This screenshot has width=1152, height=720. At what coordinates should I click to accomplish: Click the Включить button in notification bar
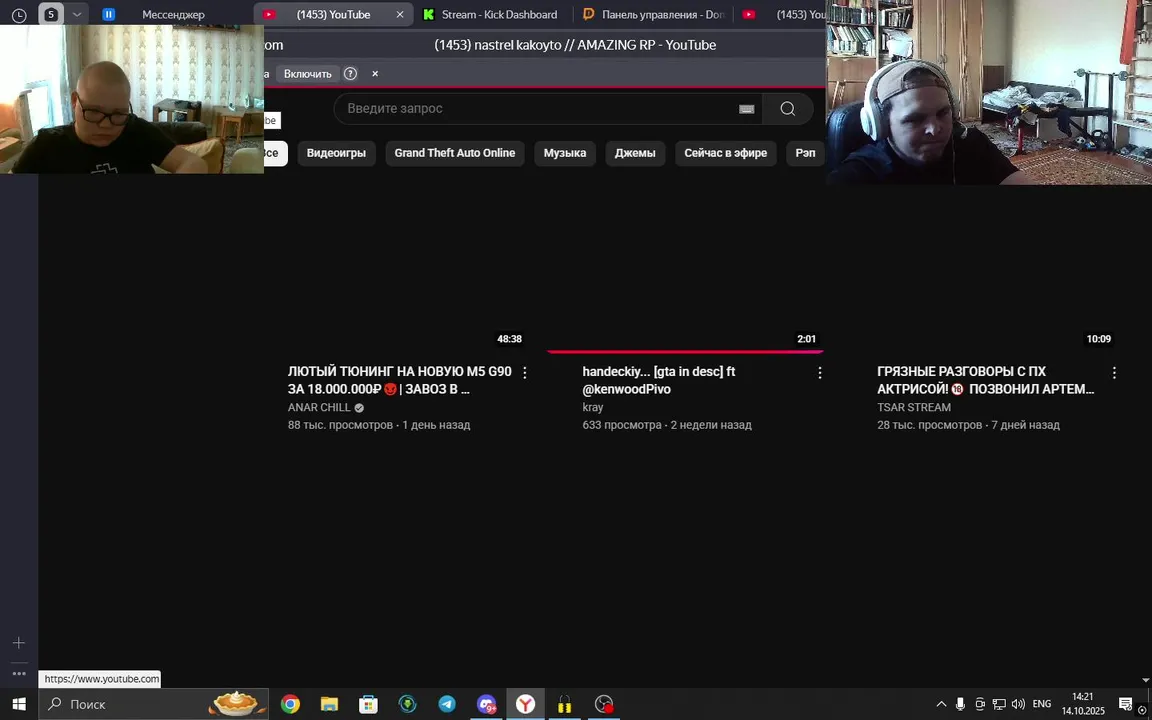coord(307,73)
